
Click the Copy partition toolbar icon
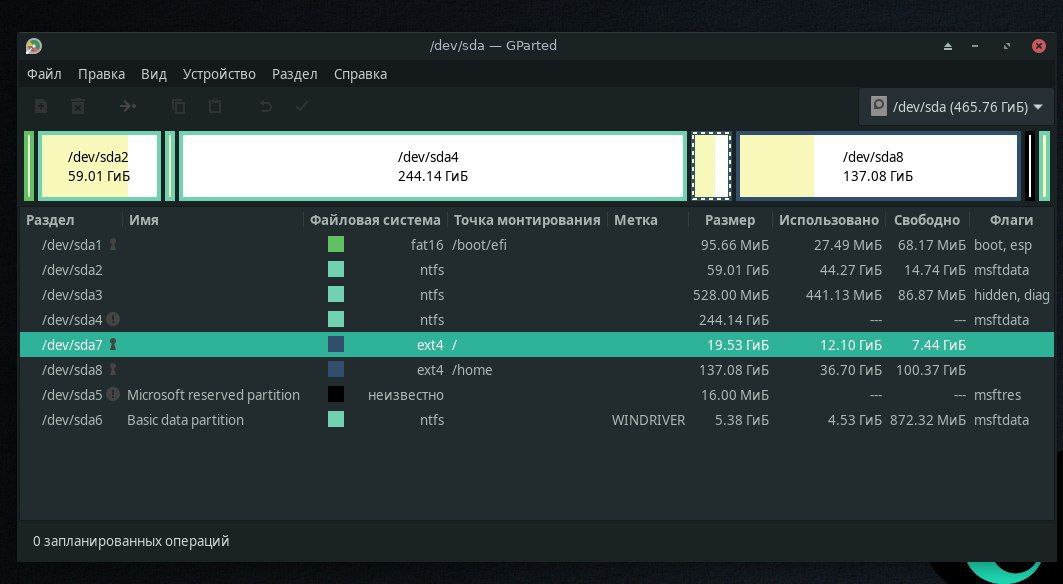178,106
